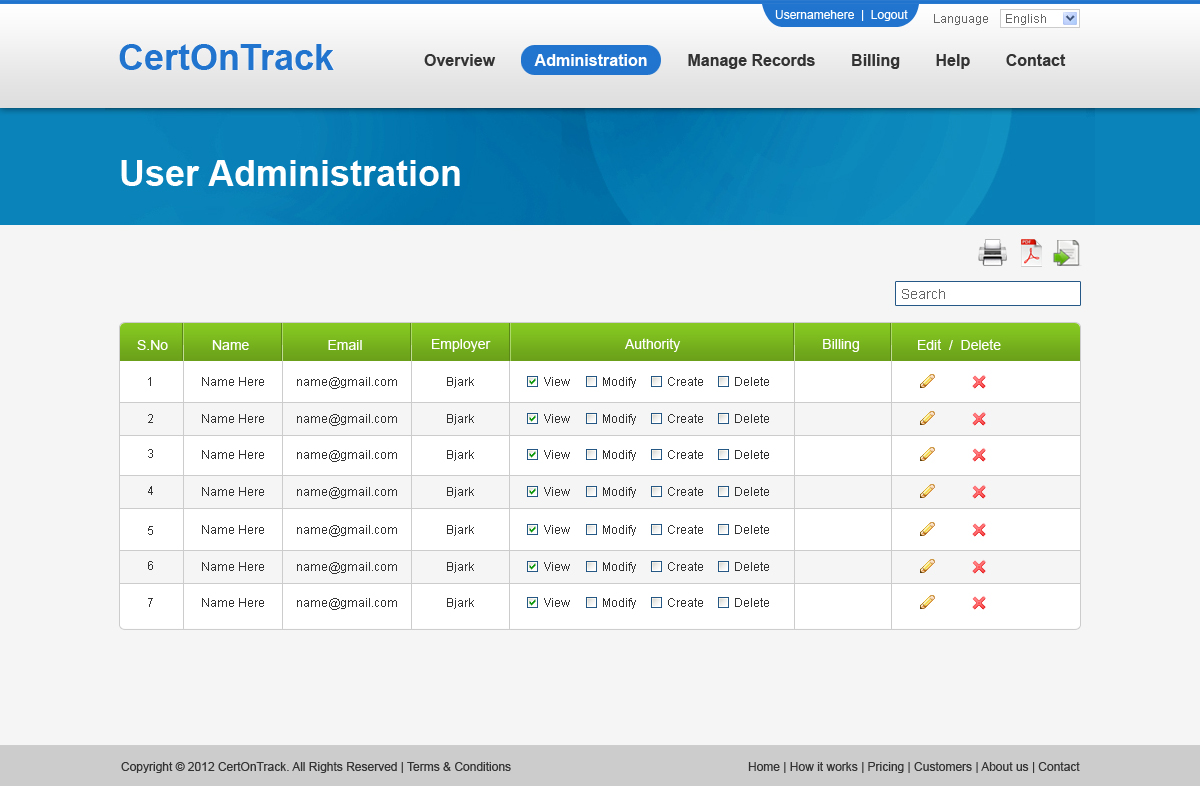1200x786 pixels.
Task: Go to the Manage Records menu
Action: [x=751, y=60]
